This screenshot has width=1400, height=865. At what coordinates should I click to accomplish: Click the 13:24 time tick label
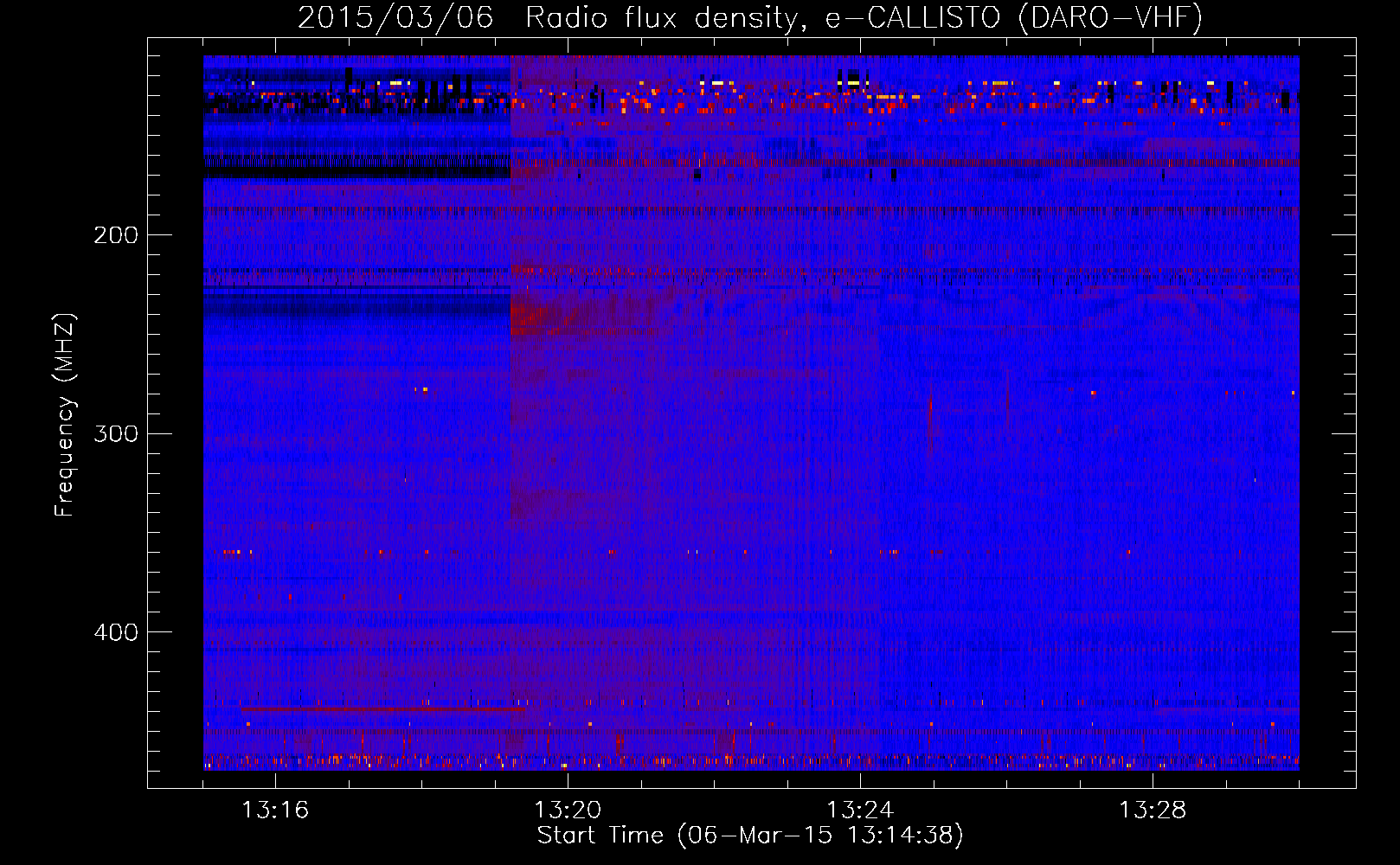(x=860, y=811)
